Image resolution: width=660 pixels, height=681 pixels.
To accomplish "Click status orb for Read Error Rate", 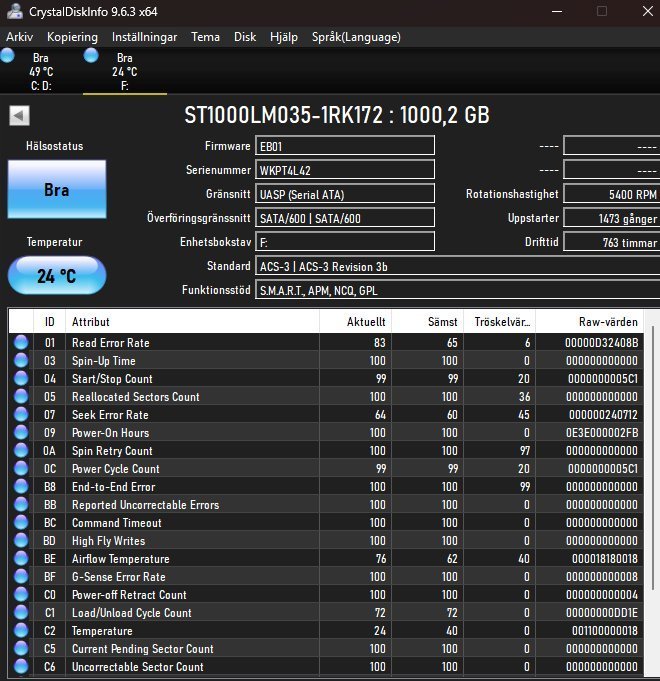I will [x=21, y=343].
